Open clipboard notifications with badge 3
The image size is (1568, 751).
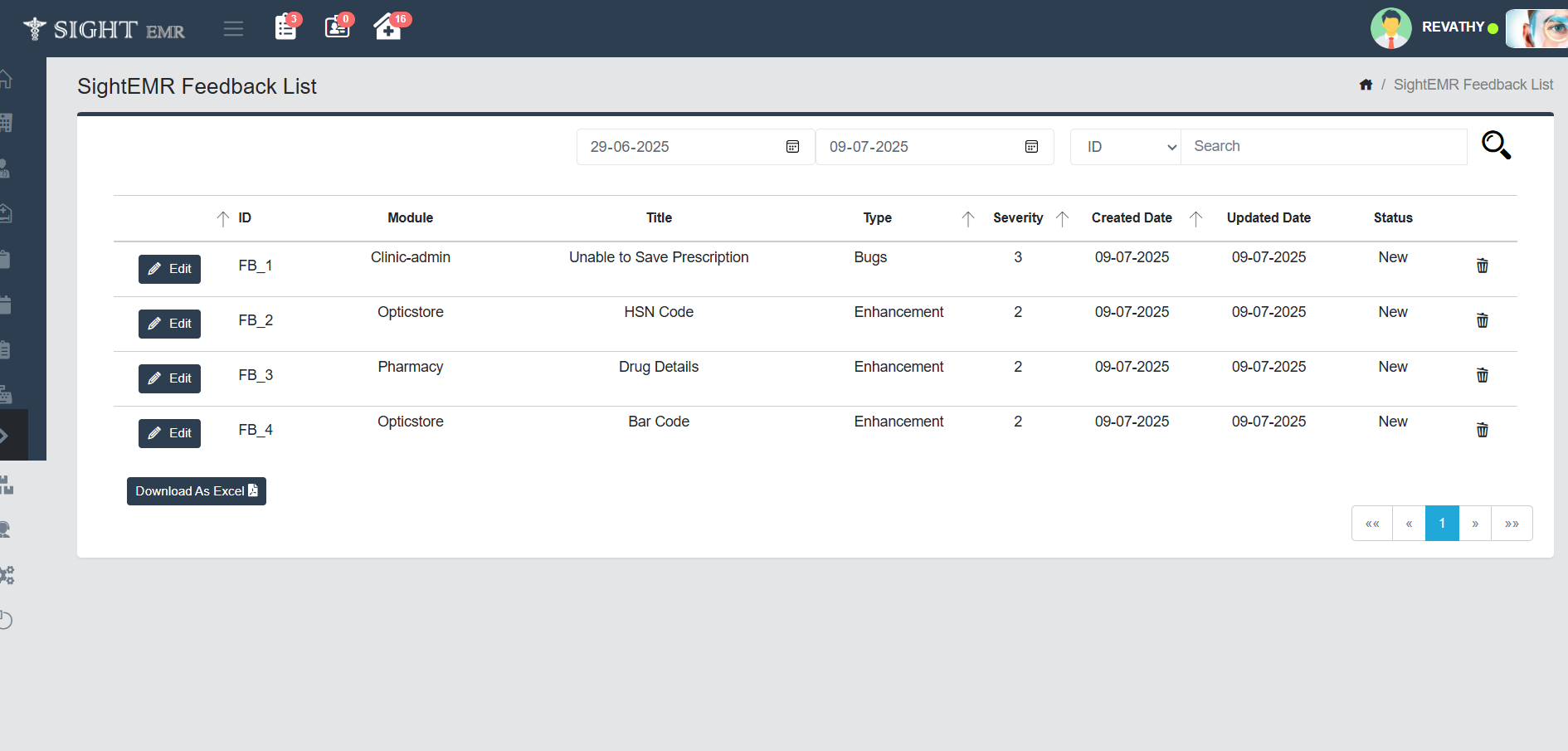[x=286, y=27]
